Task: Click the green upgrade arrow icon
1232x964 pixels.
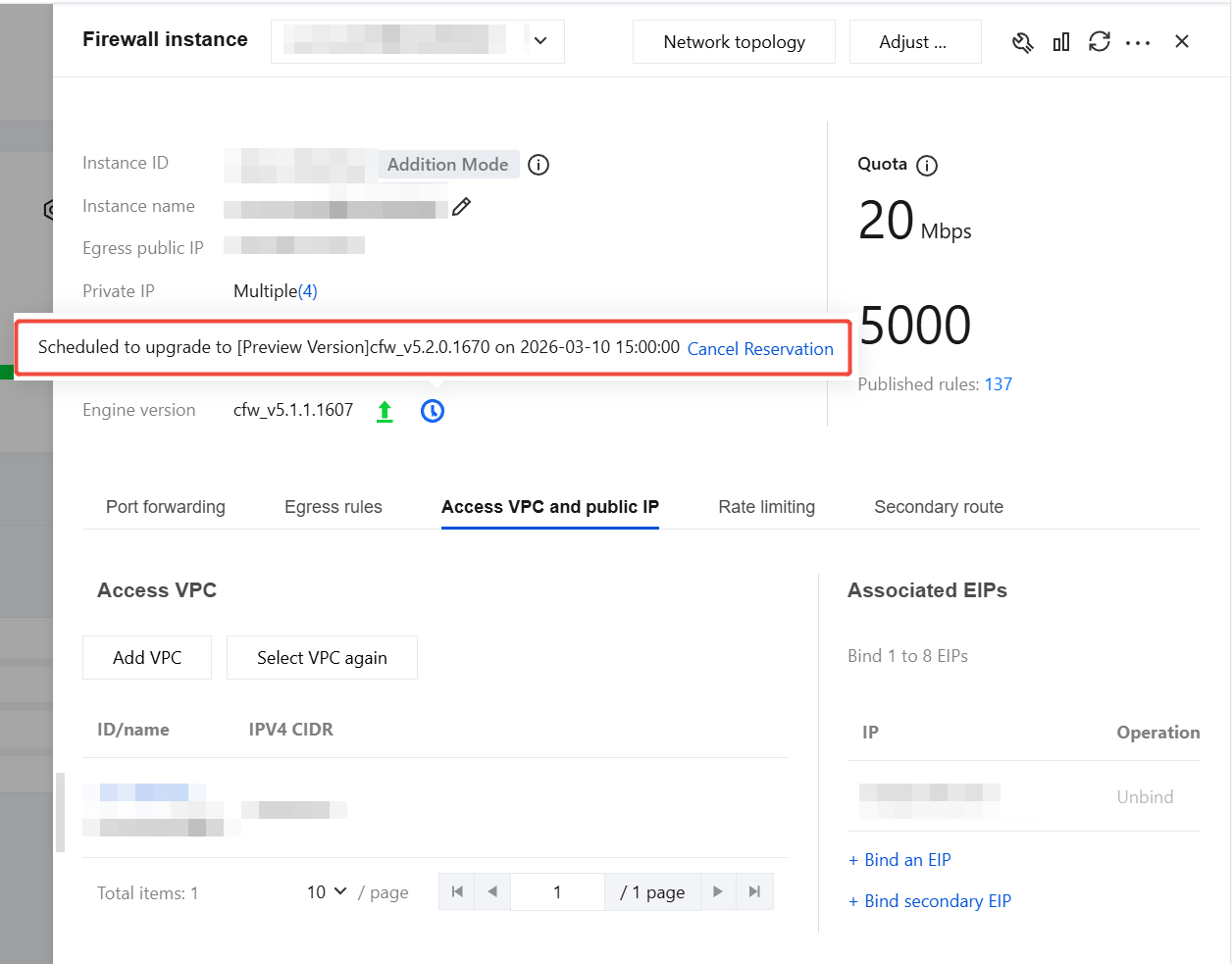Action: (385, 412)
